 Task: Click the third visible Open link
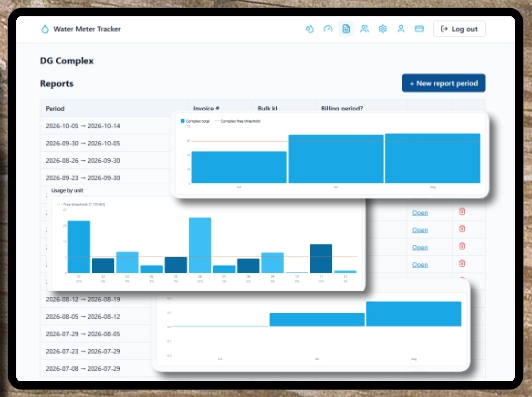click(x=420, y=247)
